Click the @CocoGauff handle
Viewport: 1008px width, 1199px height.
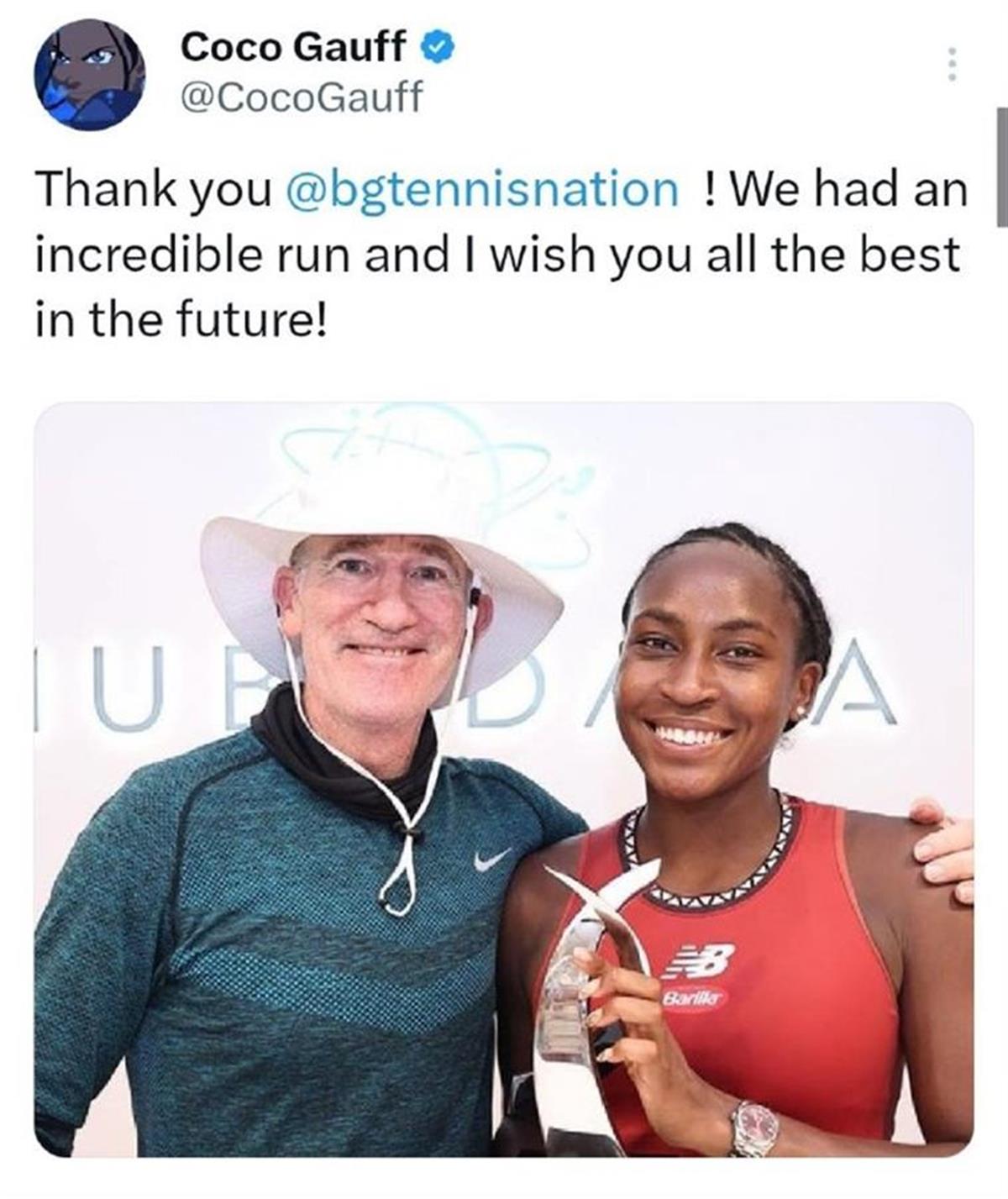point(301,98)
